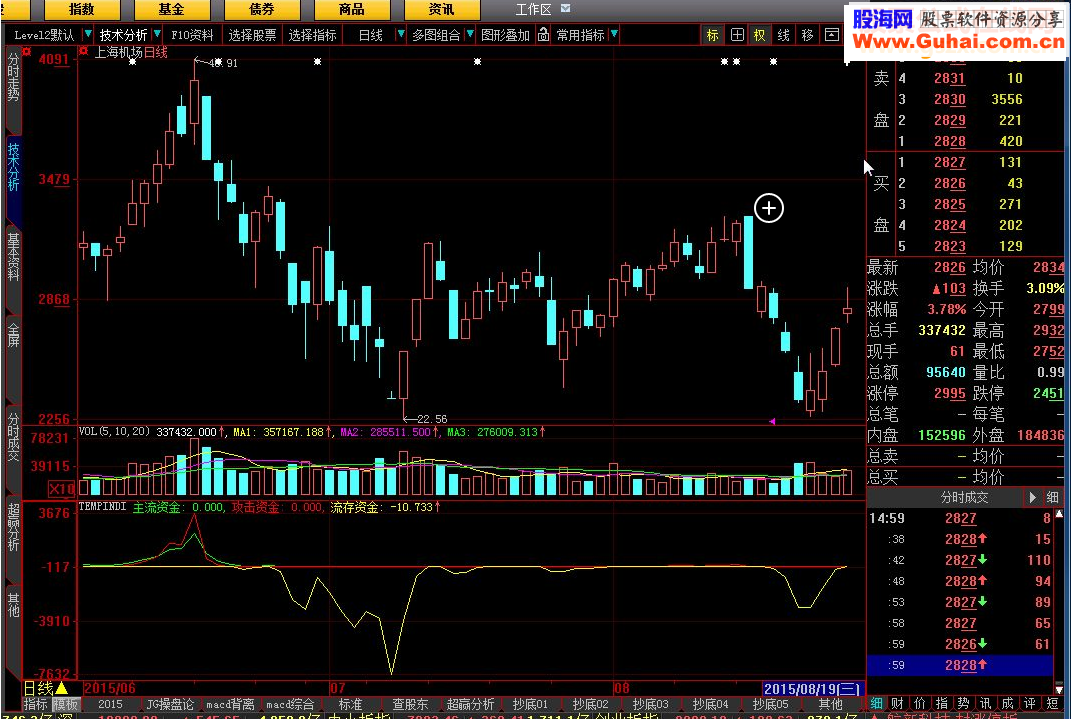Switch to the 指标 bottom tab

point(36,703)
